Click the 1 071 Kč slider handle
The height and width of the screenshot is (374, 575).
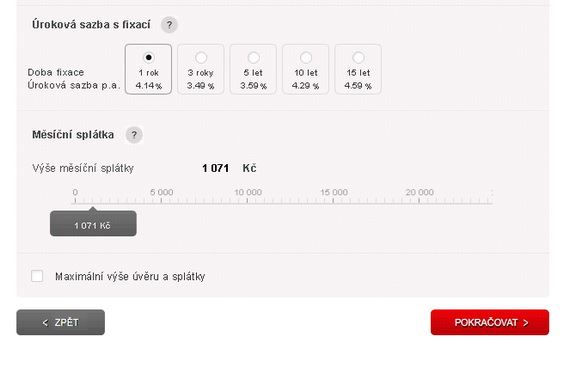coord(93,223)
